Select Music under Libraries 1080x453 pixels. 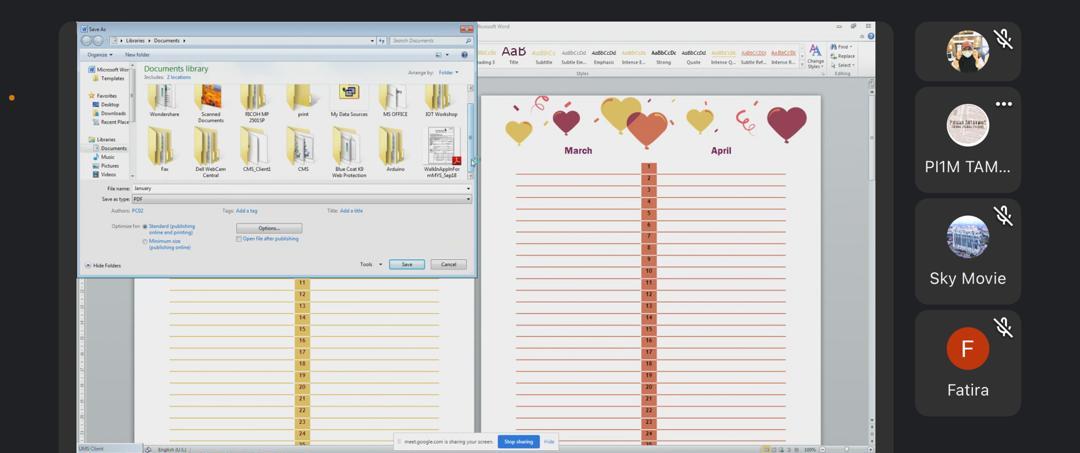click(103, 157)
